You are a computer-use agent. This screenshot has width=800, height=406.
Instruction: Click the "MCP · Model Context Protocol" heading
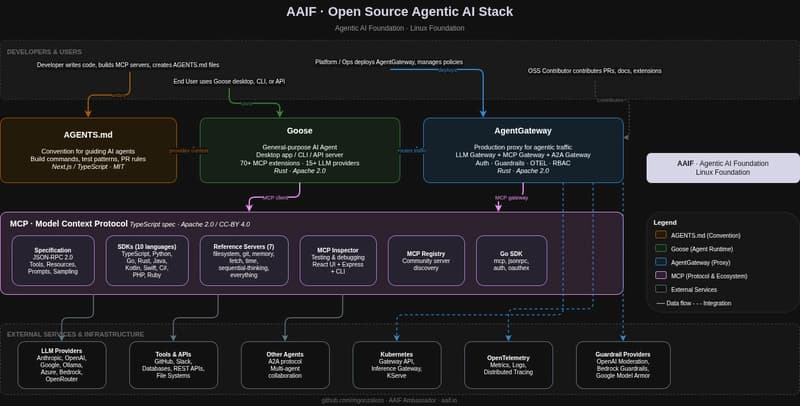click(69, 224)
